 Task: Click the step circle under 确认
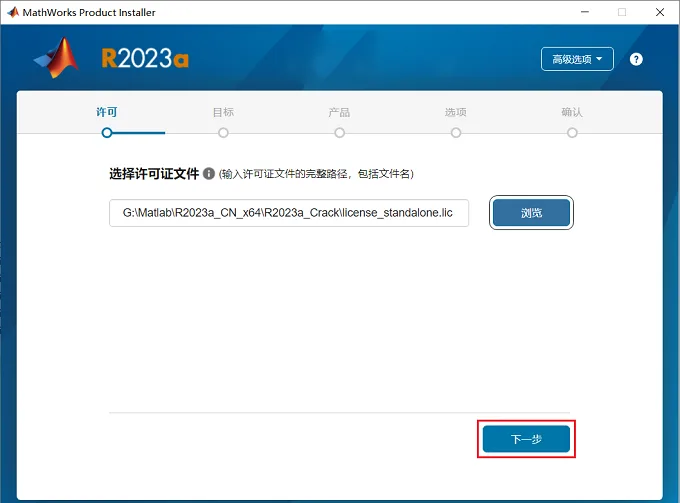click(572, 133)
